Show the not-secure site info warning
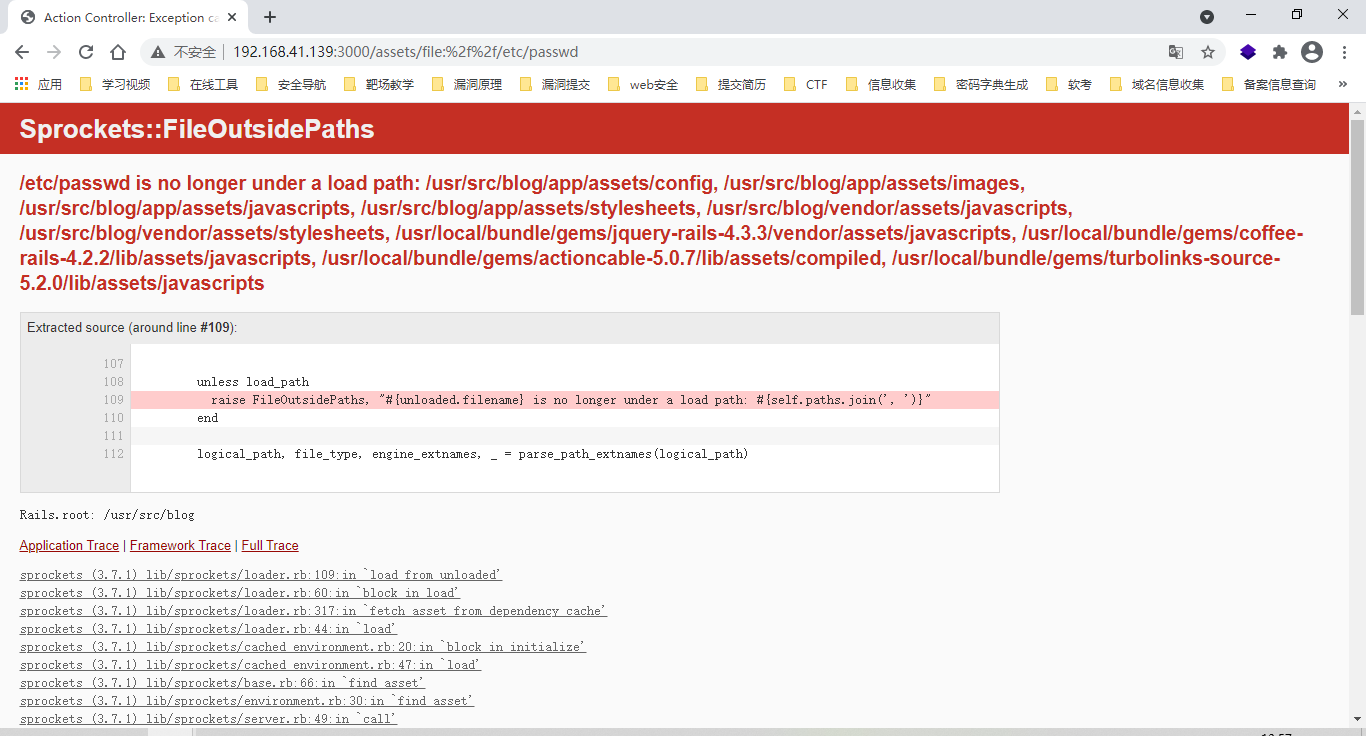The height and width of the screenshot is (736, 1366). pos(184,52)
